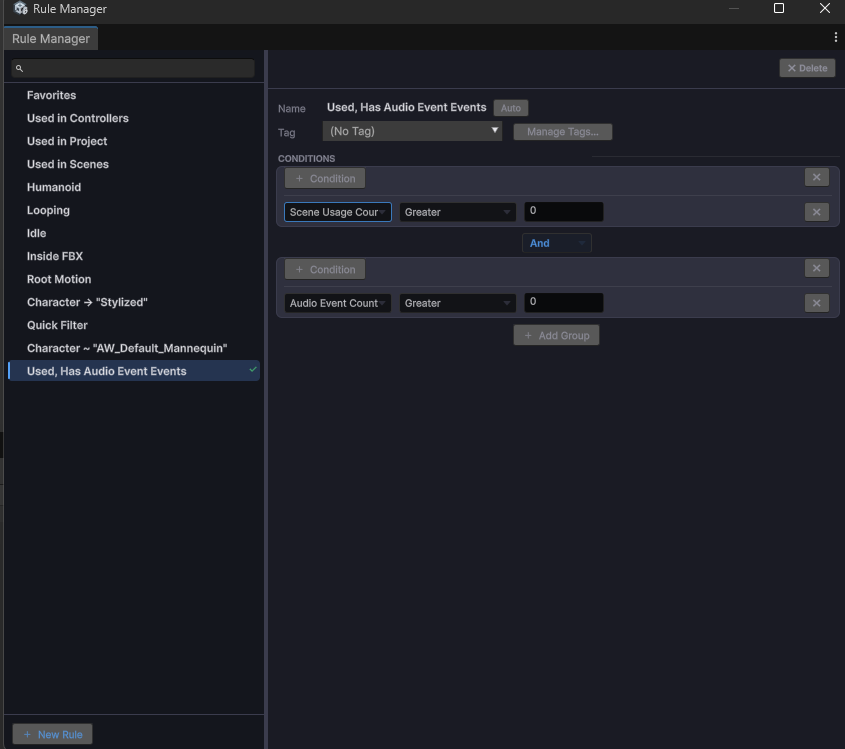Image resolution: width=845 pixels, height=749 pixels.
Task: Open the Audio Event Count property dropdown
Action: click(x=338, y=303)
